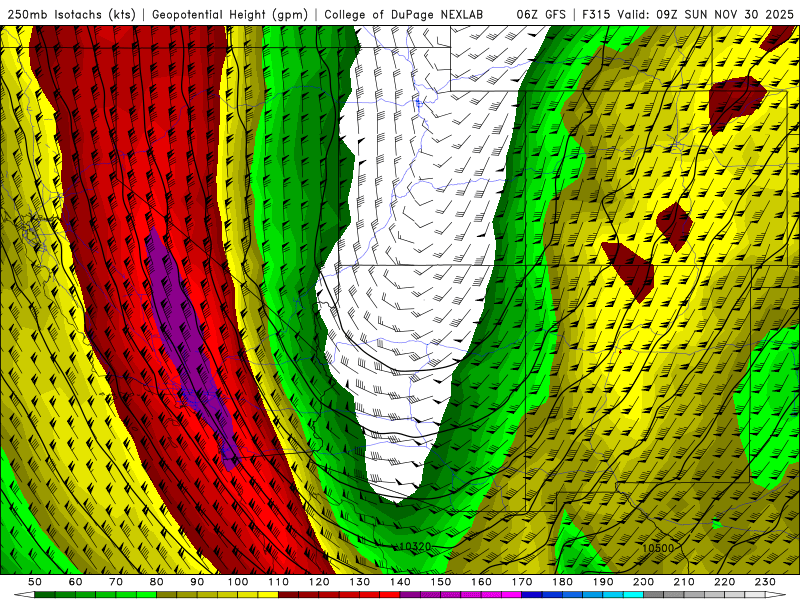Click the gray legend swatch below 200
Screen dimensions: 800x600
tap(654, 595)
